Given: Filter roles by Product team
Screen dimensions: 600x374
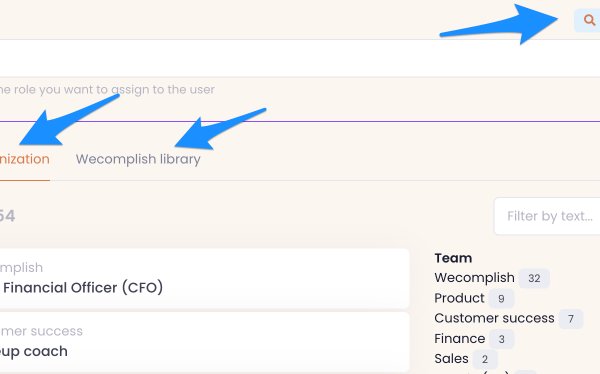Looking at the screenshot, I should click(459, 298).
